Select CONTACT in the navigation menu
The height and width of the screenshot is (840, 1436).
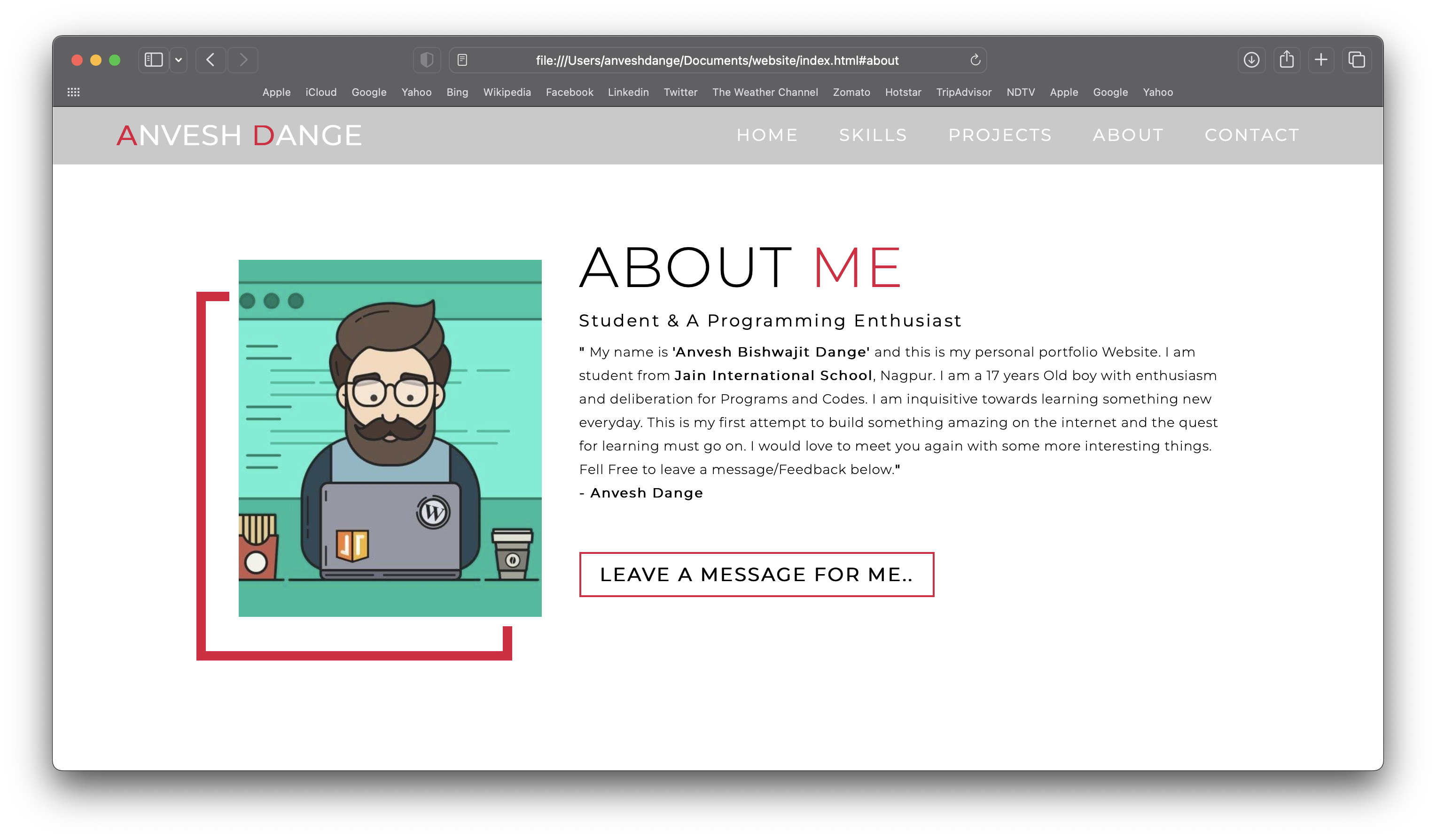(x=1252, y=135)
